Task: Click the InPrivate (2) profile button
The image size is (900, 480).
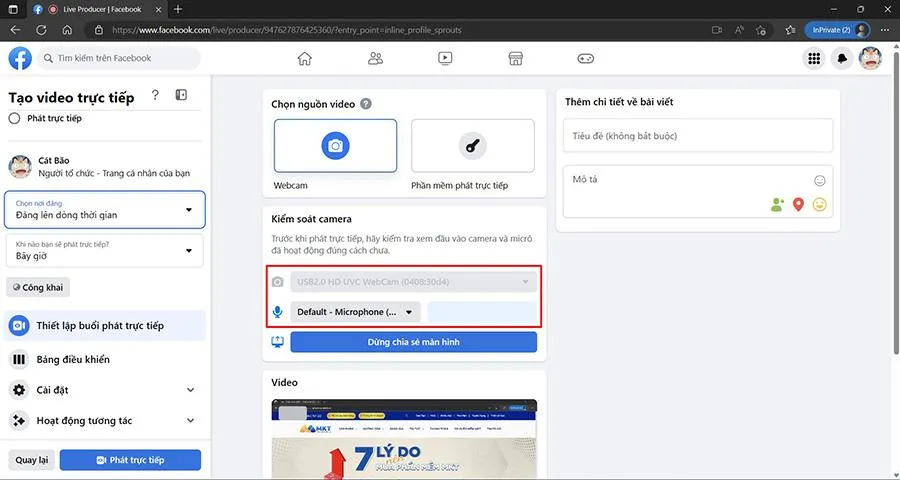Action: point(837,30)
